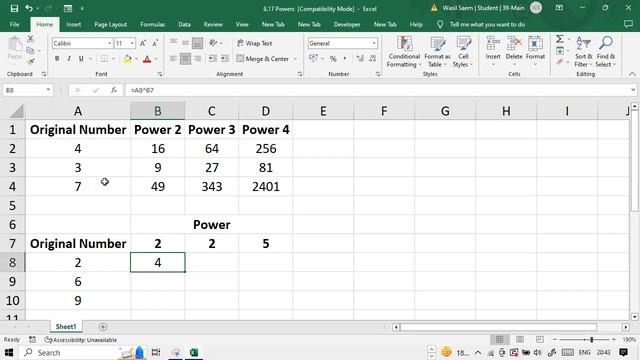
Task: Open the font size dropdown
Action: (x=132, y=43)
